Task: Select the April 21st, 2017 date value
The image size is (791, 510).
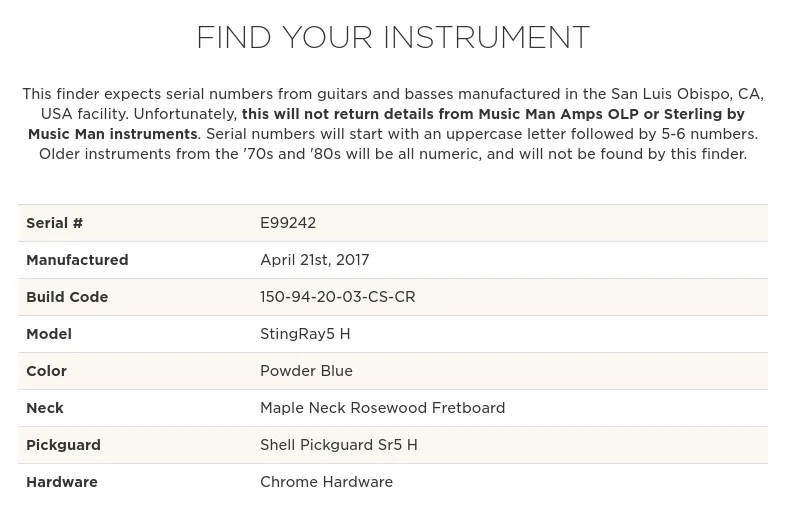Action: [314, 260]
